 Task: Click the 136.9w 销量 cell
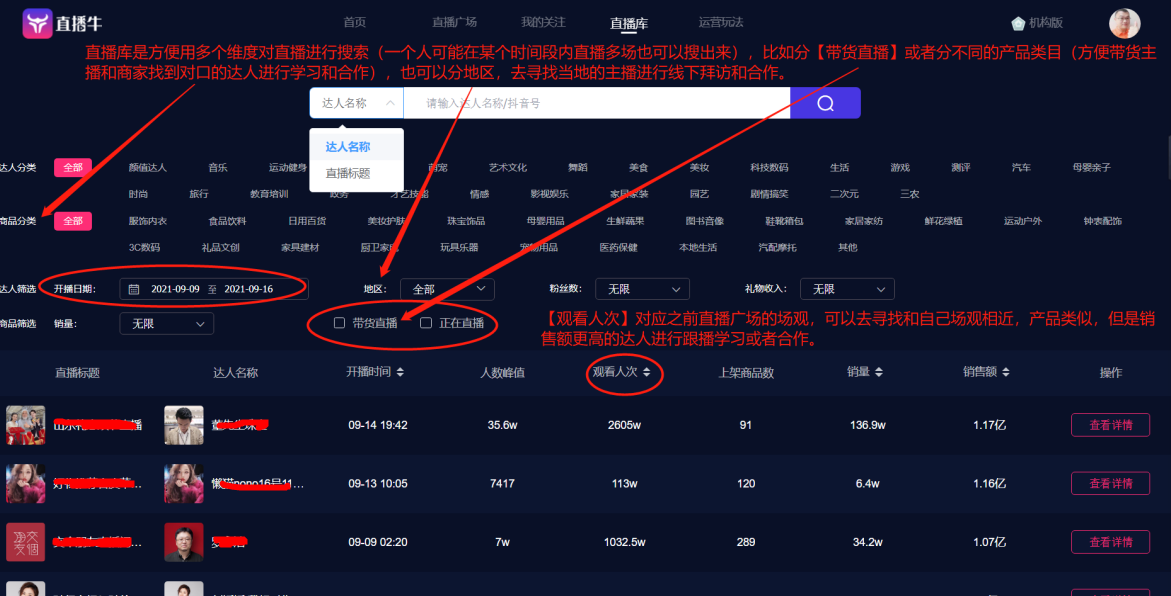tap(868, 425)
